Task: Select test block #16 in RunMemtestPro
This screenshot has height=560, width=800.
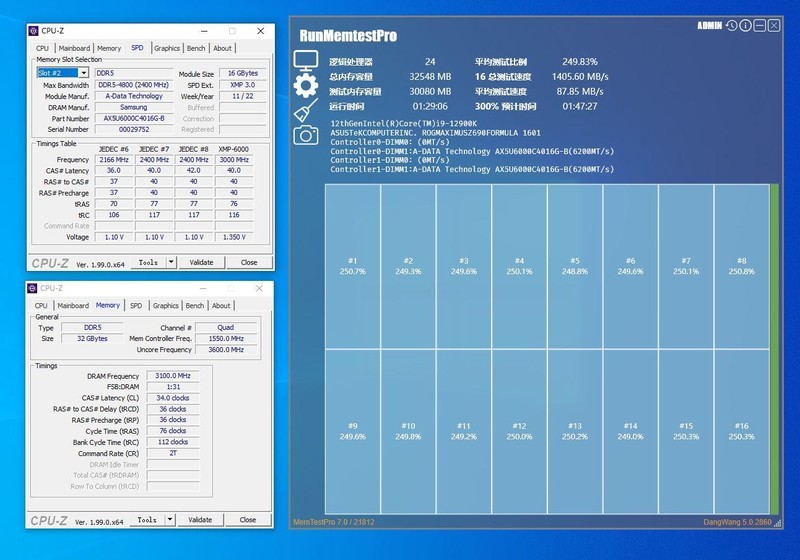Action: coord(742,431)
